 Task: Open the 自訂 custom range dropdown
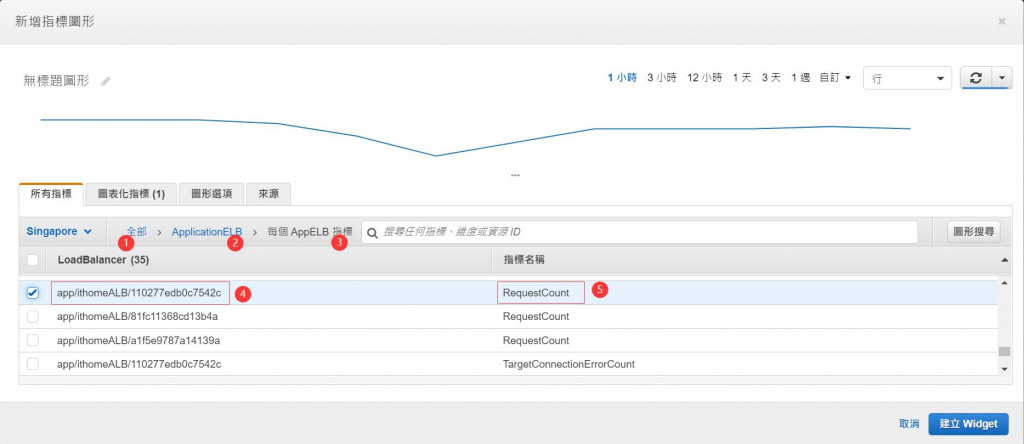[835, 78]
